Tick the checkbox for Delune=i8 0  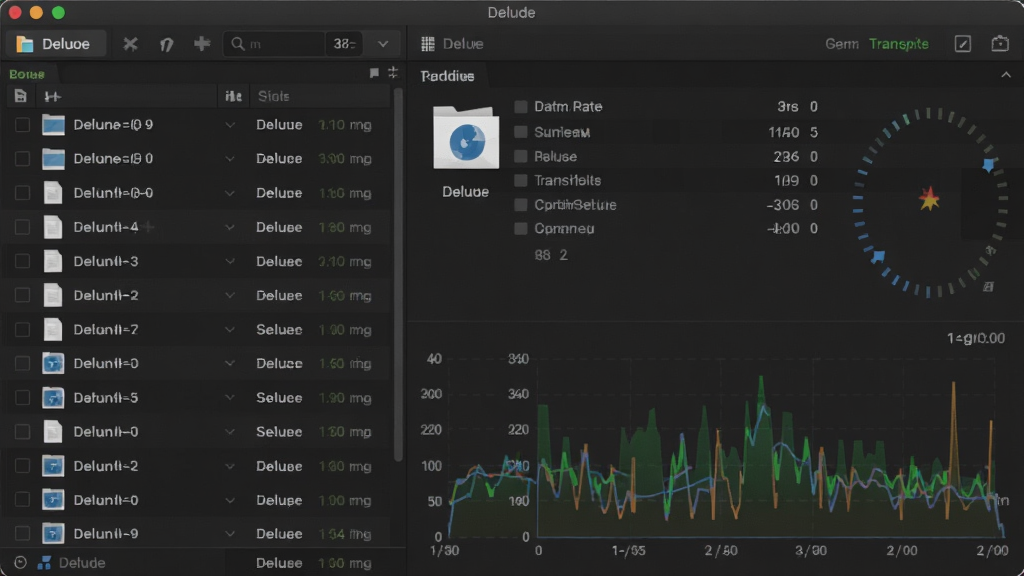(22, 159)
